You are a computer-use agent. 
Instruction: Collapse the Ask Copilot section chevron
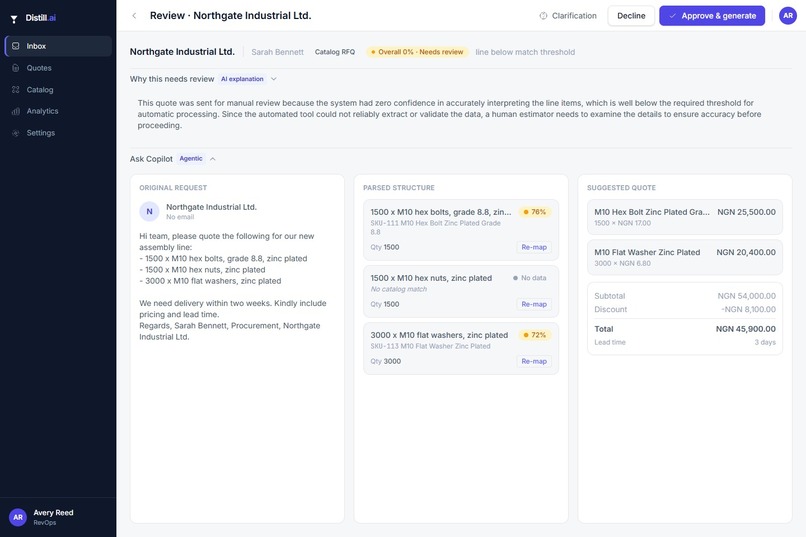tap(212, 159)
